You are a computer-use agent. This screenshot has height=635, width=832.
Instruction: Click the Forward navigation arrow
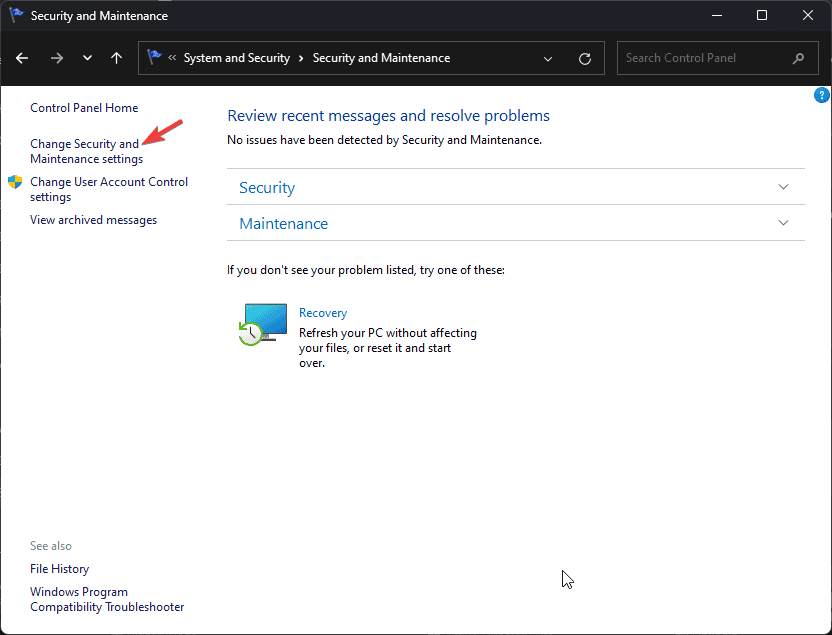pos(57,58)
